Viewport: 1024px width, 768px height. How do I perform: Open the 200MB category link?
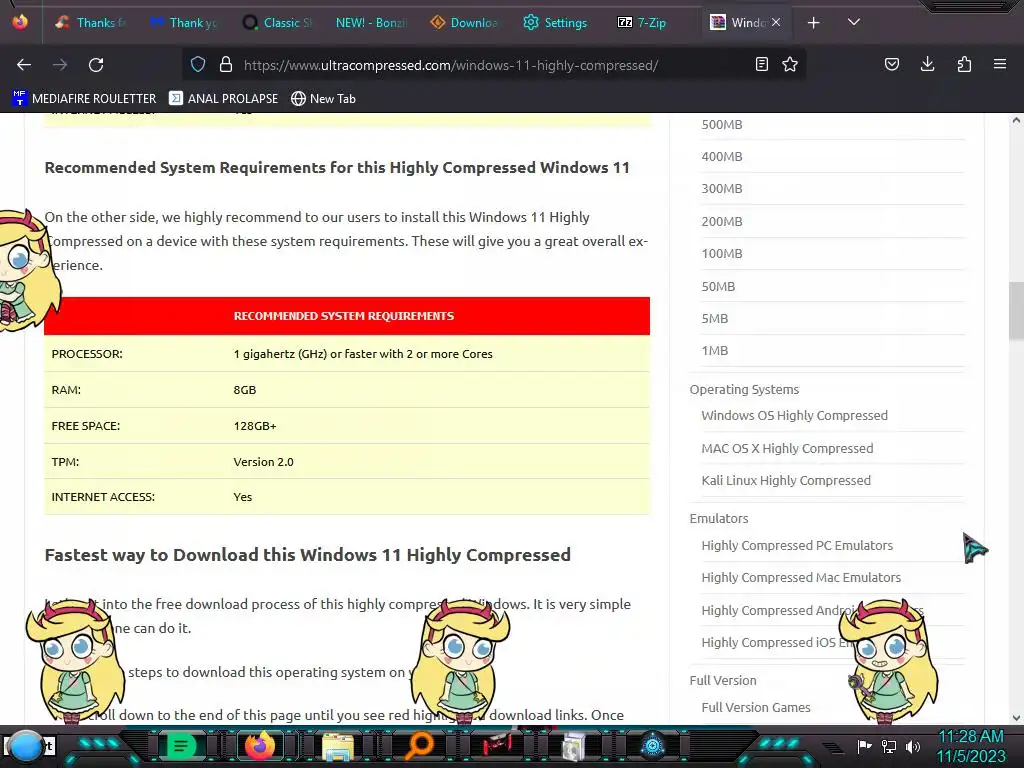click(722, 221)
